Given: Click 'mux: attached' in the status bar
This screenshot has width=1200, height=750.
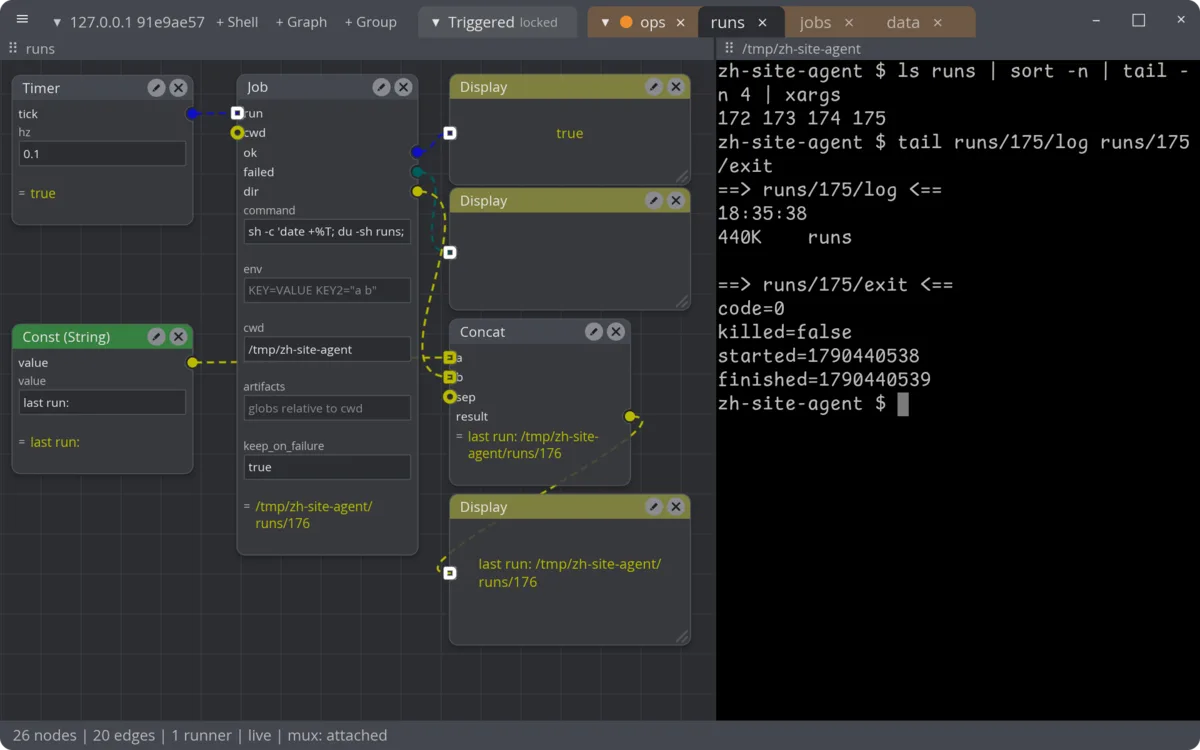Looking at the screenshot, I should [337, 735].
